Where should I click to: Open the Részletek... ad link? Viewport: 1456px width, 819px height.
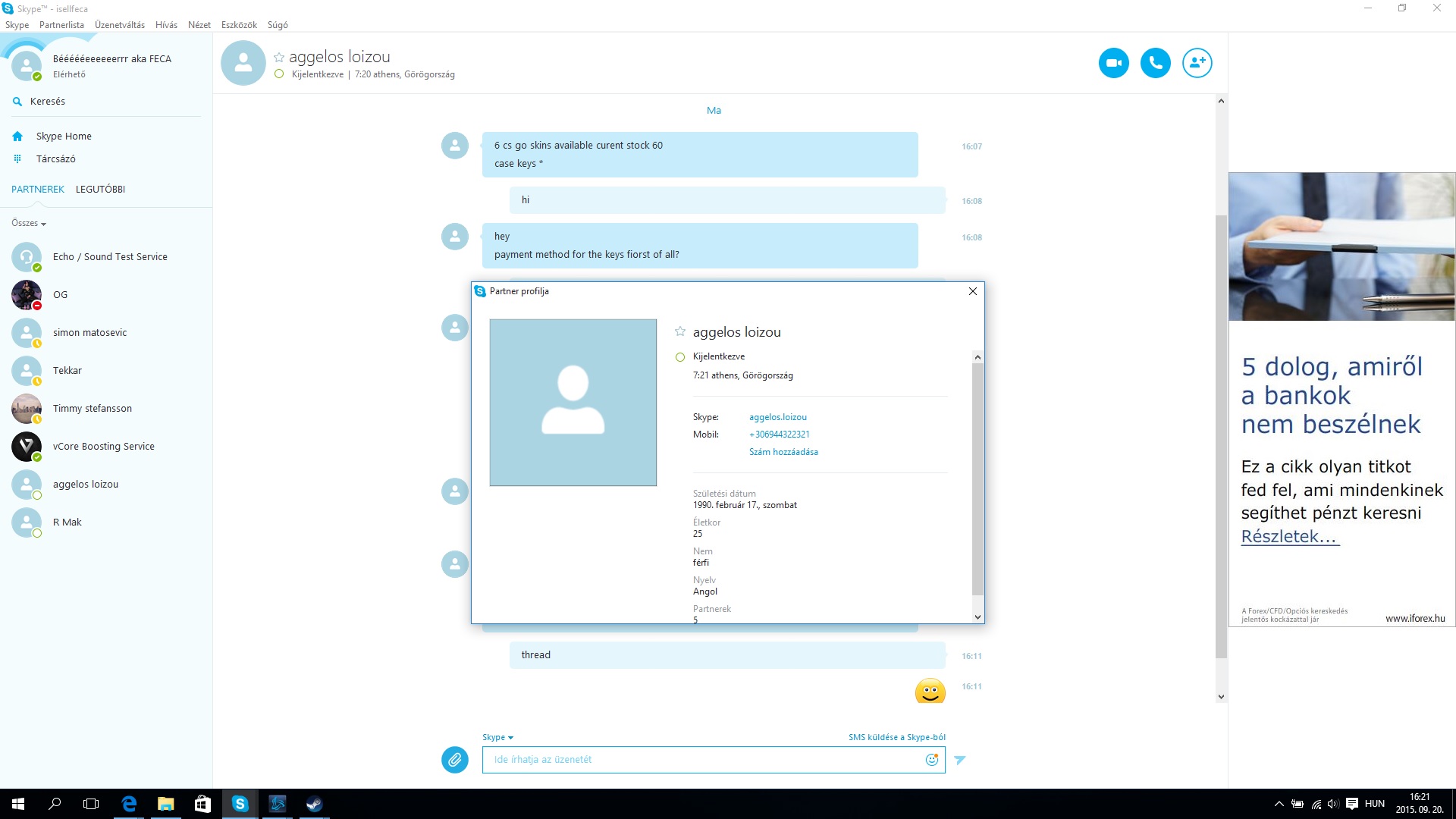[1290, 536]
